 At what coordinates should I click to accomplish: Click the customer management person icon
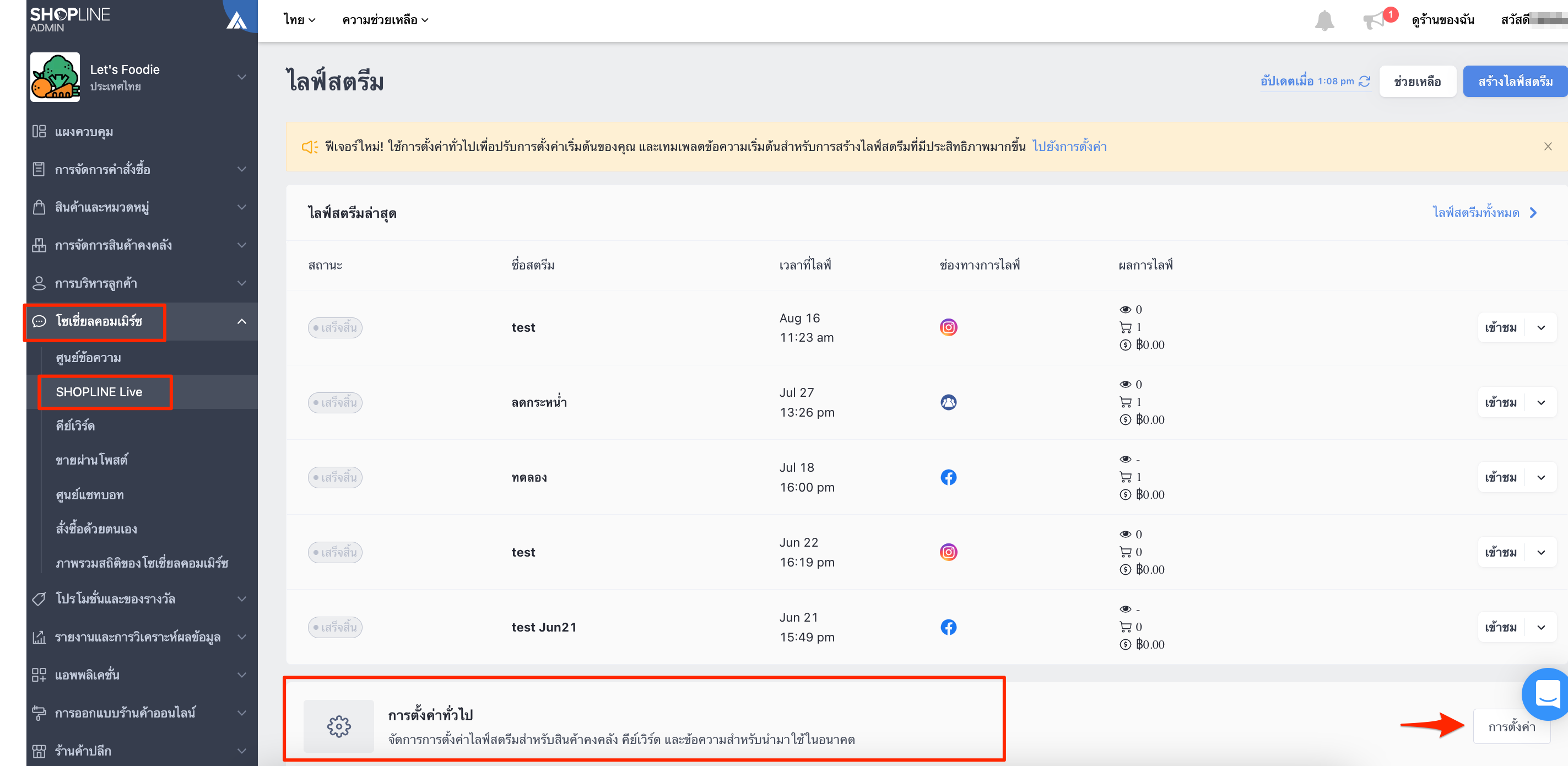click(x=39, y=283)
